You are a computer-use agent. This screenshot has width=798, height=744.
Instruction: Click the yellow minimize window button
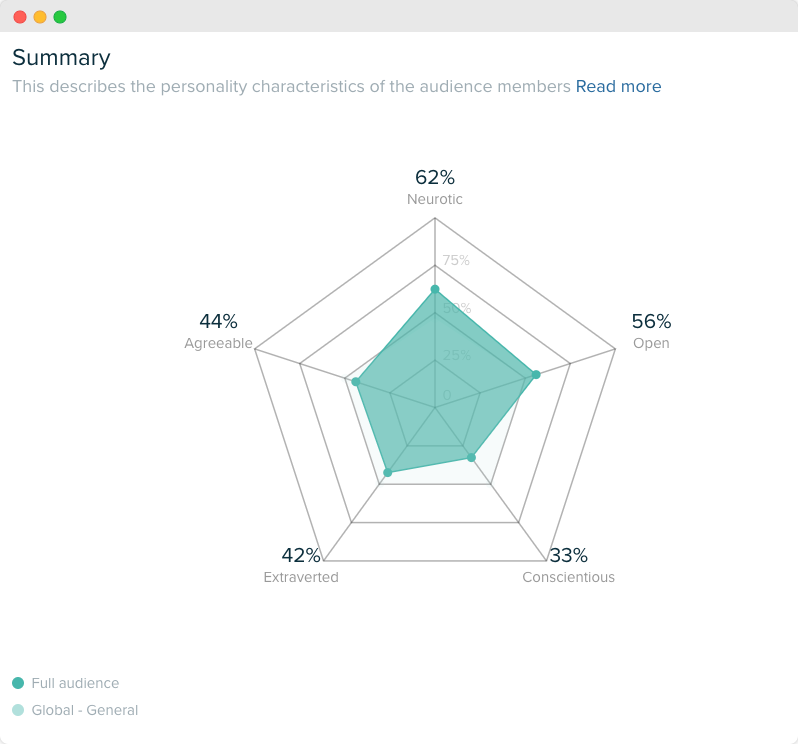pyautogui.click(x=40, y=17)
